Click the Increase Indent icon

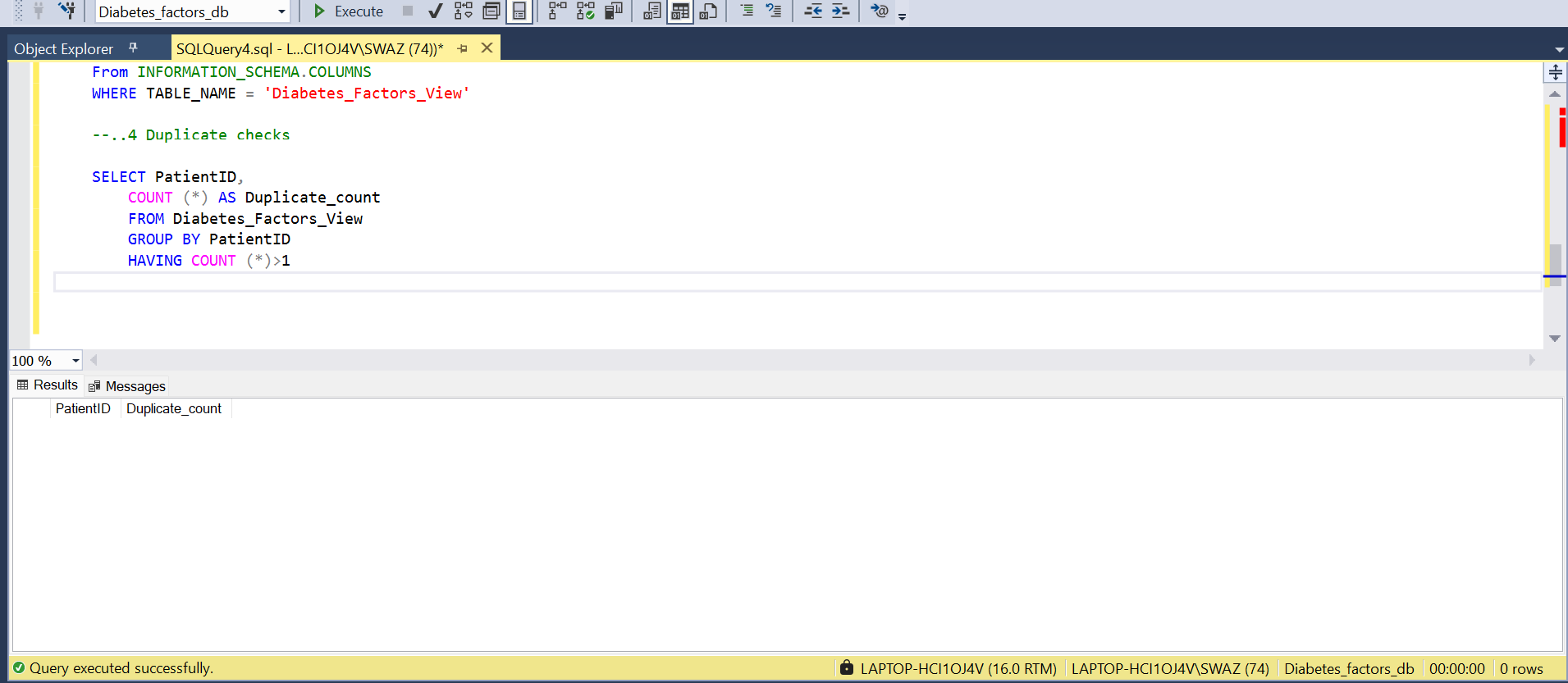(840, 11)
